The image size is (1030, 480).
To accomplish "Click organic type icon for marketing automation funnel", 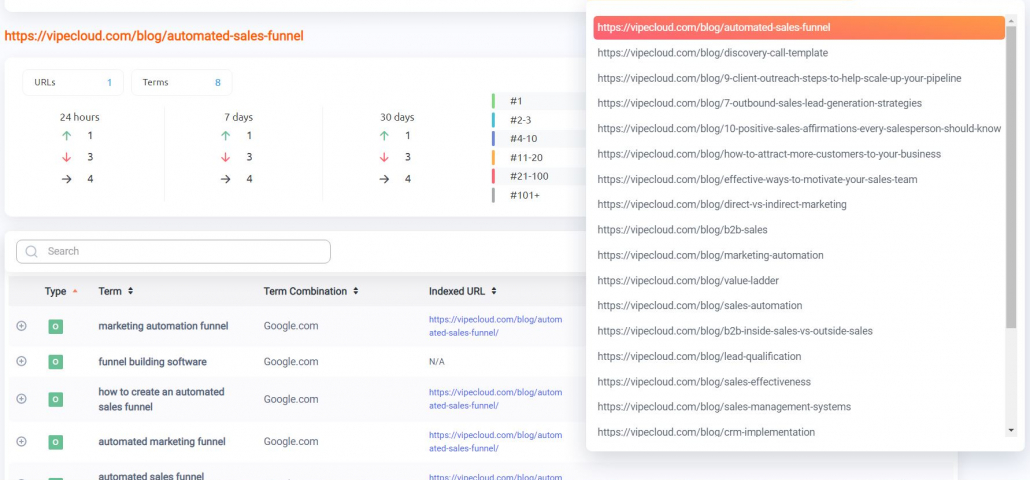I will point(56,326).
